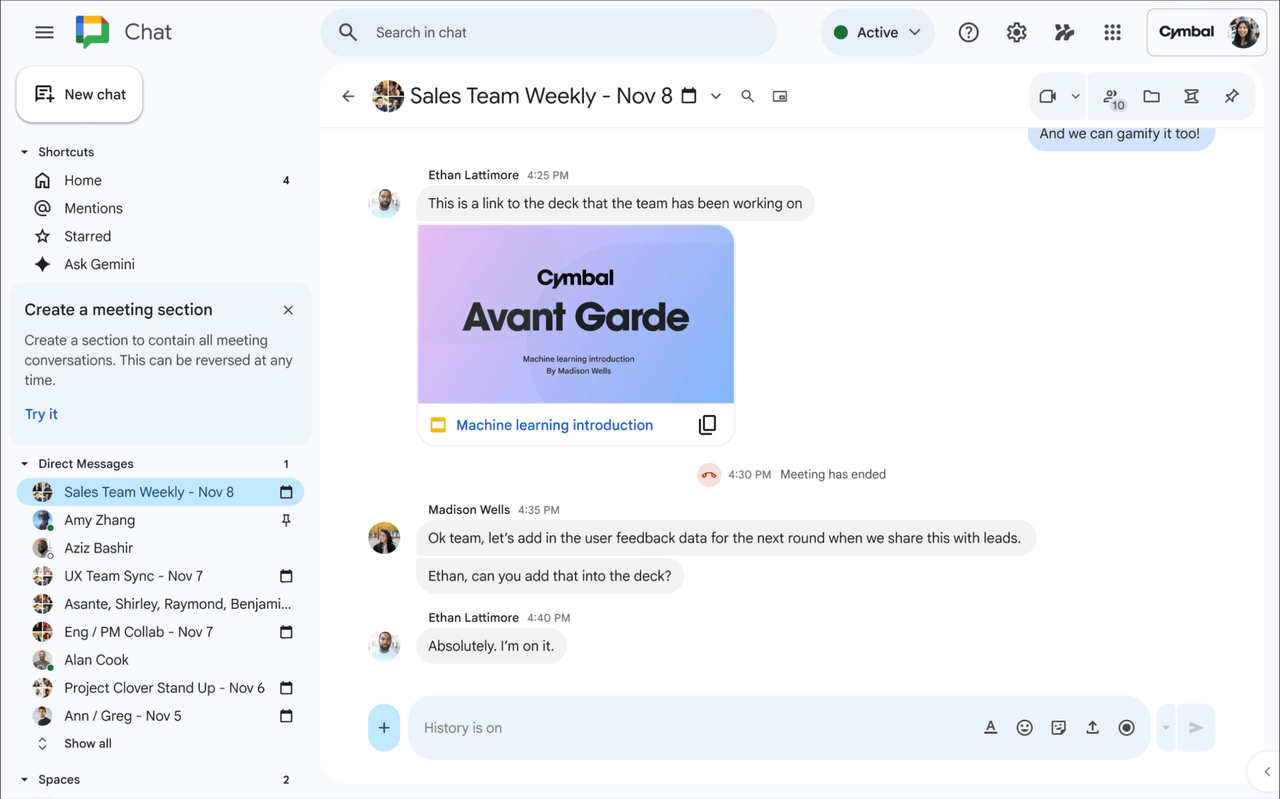Viewport: 1280px width, 799px height.
Task: Open text formatting options in the compose bar
Action: [990, 727]
